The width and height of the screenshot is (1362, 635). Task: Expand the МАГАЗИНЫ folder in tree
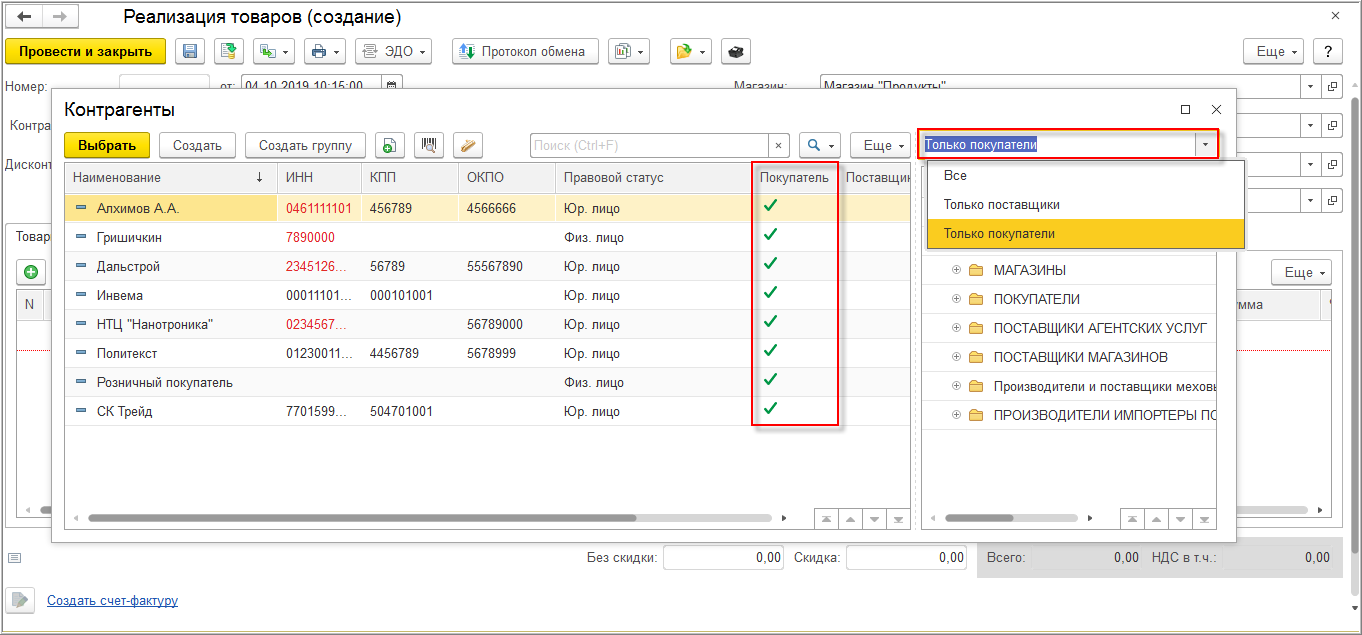point(956,270)
